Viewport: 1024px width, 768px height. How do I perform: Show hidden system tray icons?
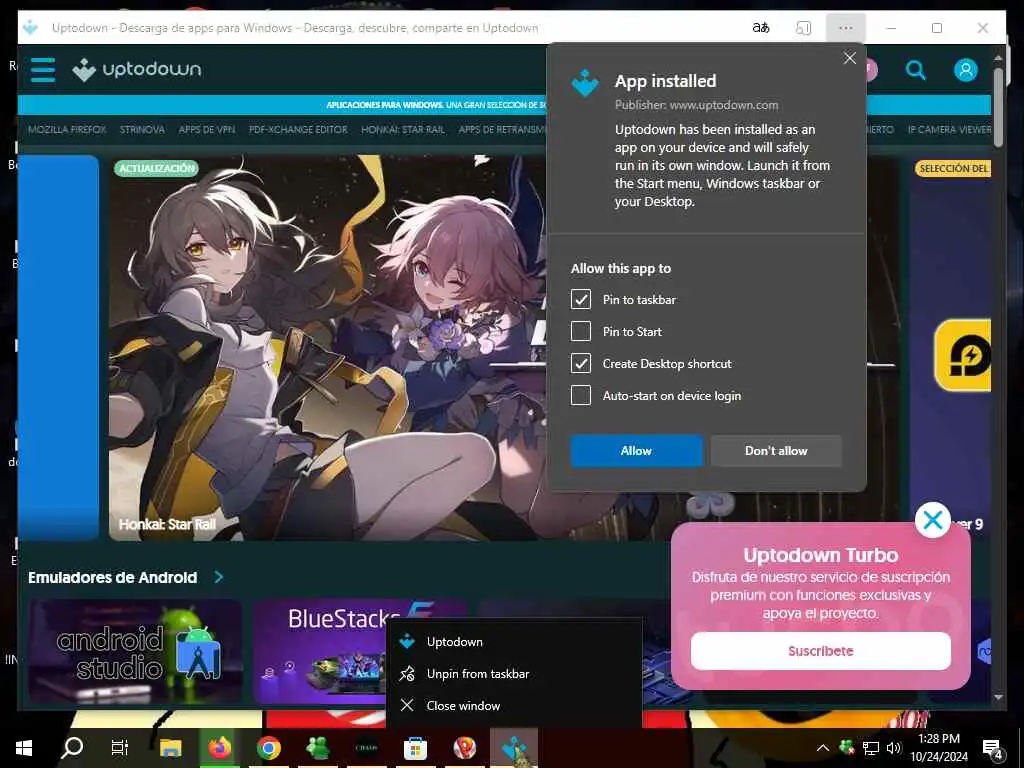coord(823,748)
